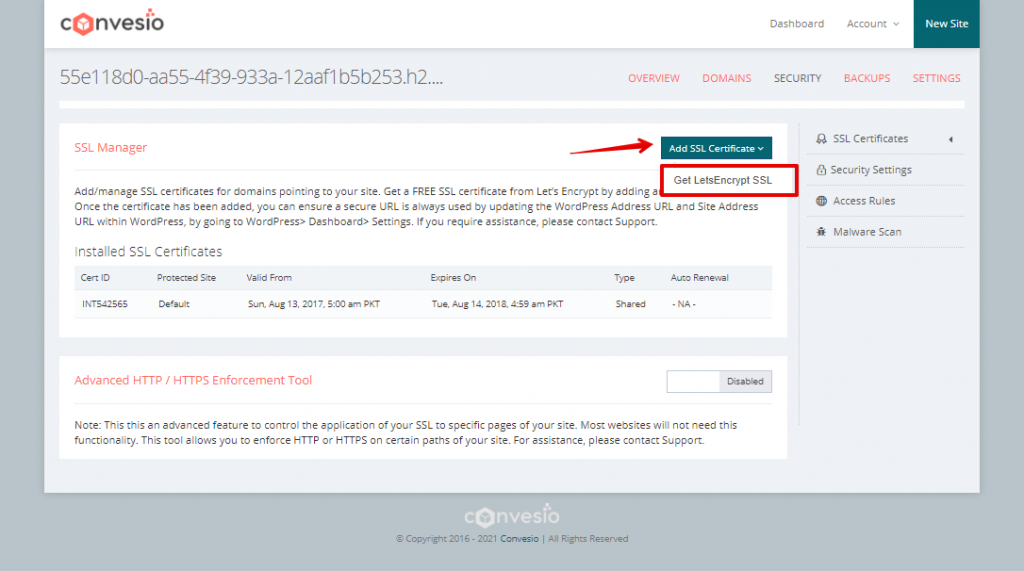Screen dimensions: 1024x571
Task: Select the Default protected site cell
Action: (x=174, y=304)
